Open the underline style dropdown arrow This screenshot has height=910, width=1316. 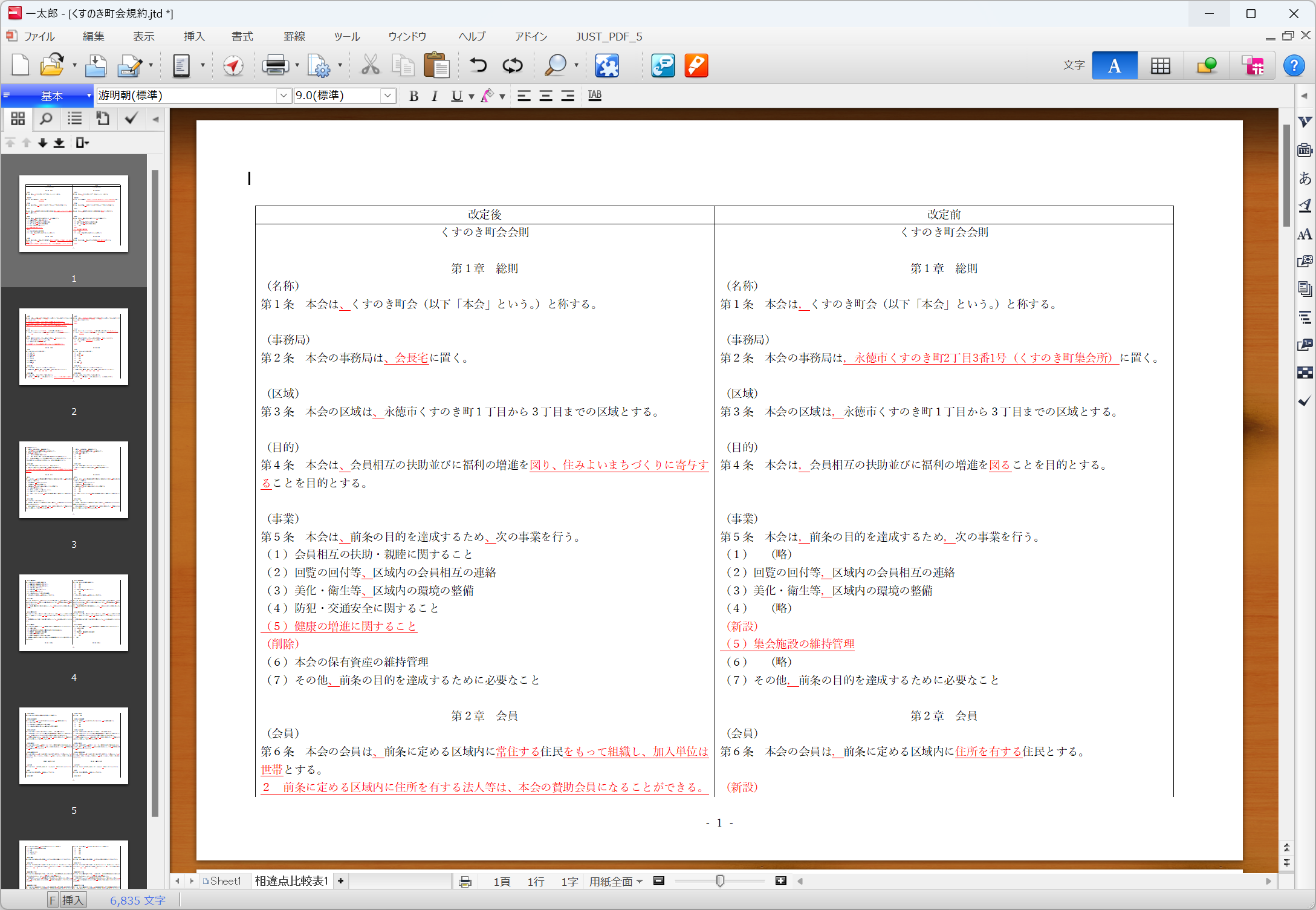[471, 97]
